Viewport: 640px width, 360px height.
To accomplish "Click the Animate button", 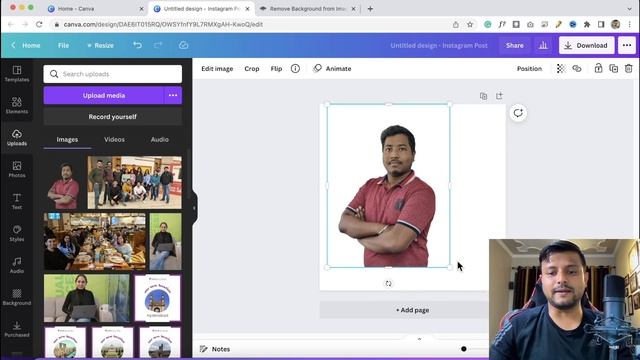I will [x=332, y=69].
